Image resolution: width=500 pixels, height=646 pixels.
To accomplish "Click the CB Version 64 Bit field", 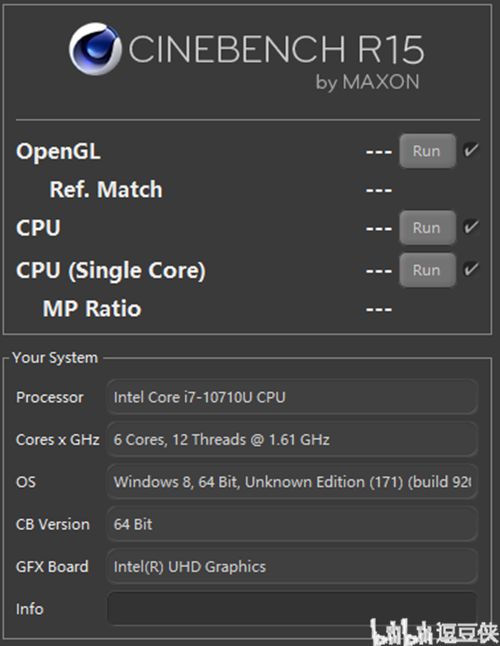I will coord(292,524).
